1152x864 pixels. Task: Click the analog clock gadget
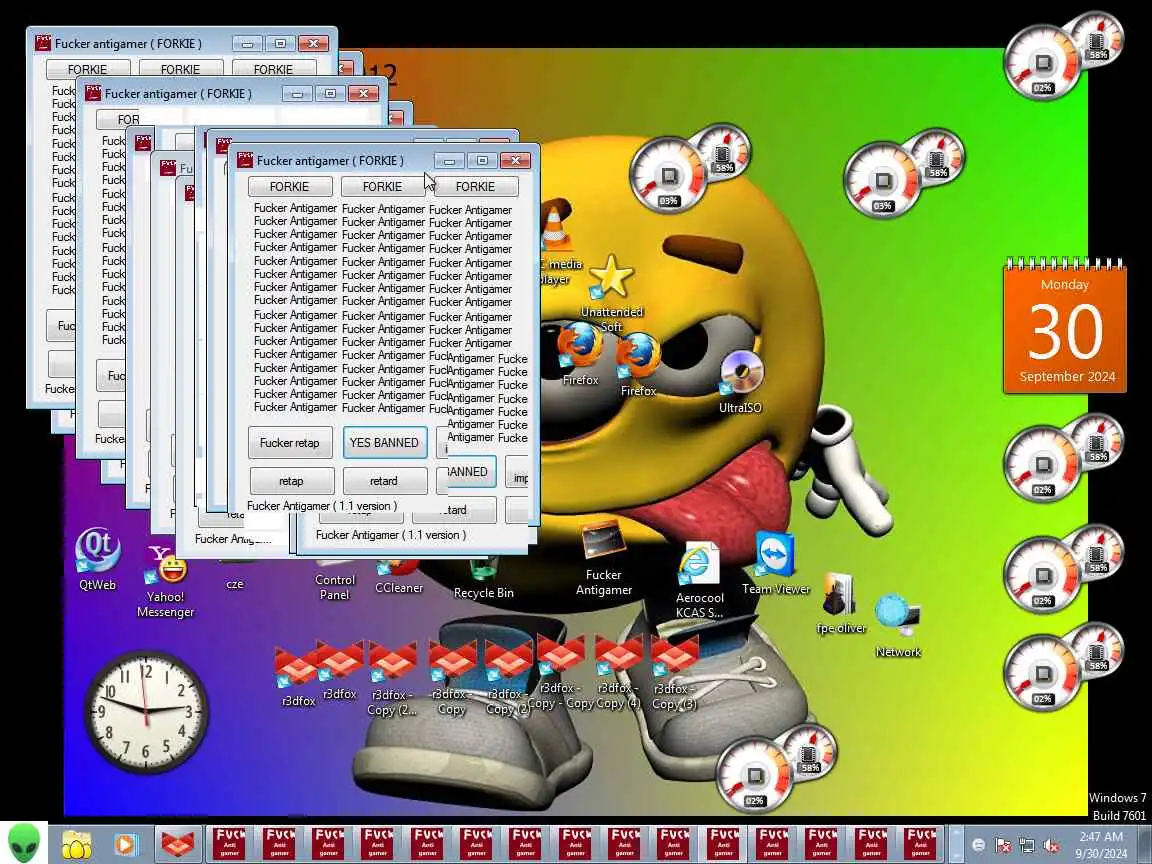click(145, 713)
